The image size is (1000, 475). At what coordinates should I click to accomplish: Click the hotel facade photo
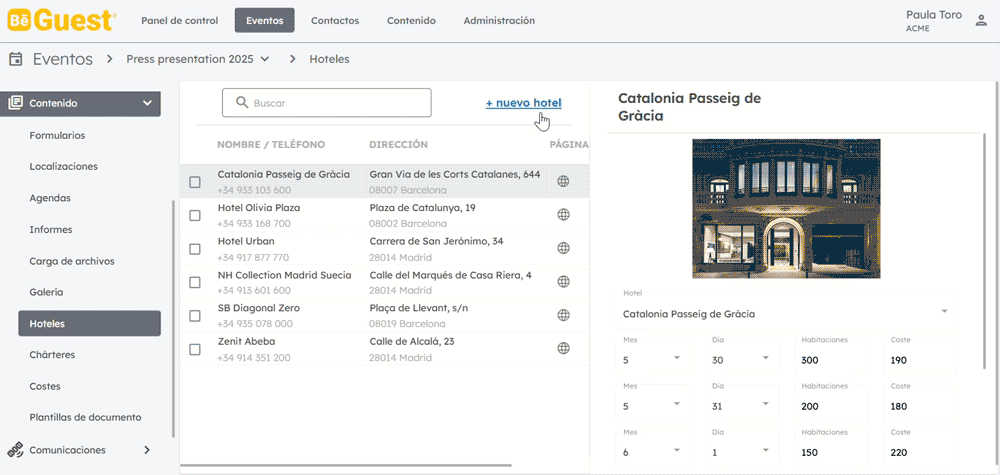(x=786, y=208)
